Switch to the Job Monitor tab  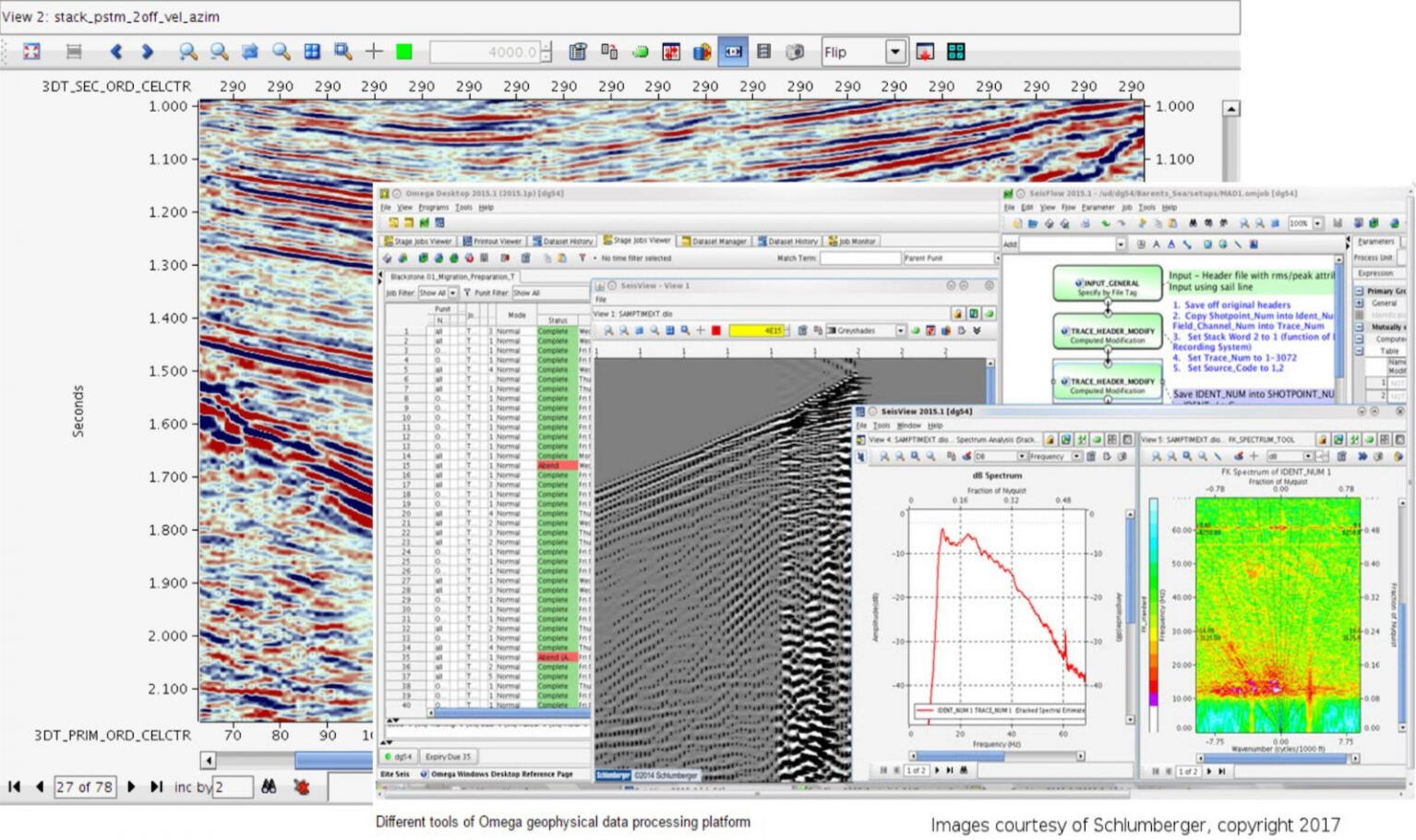pos(853,241)
